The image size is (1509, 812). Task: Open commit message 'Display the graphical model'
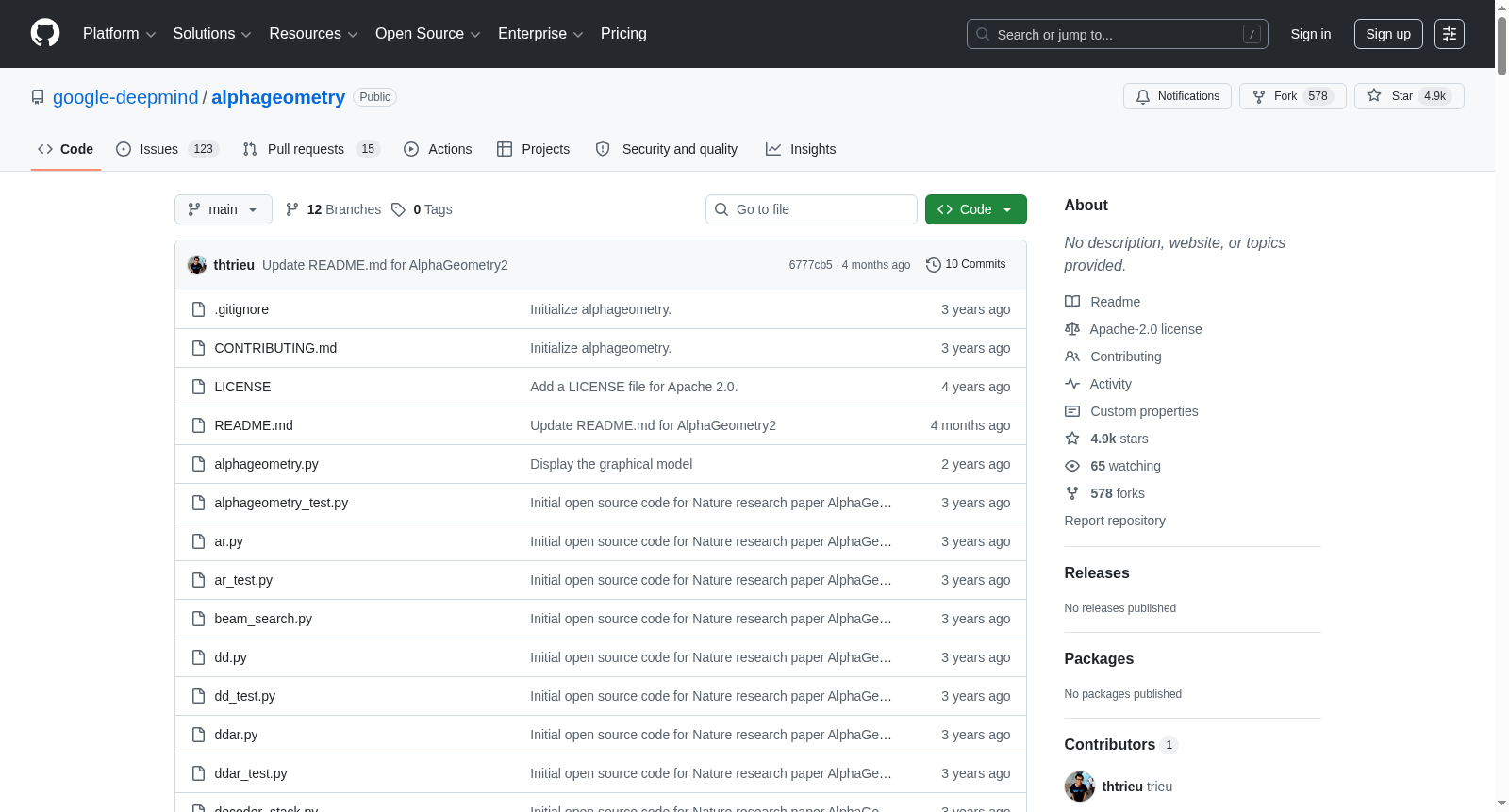coord(611,464)
